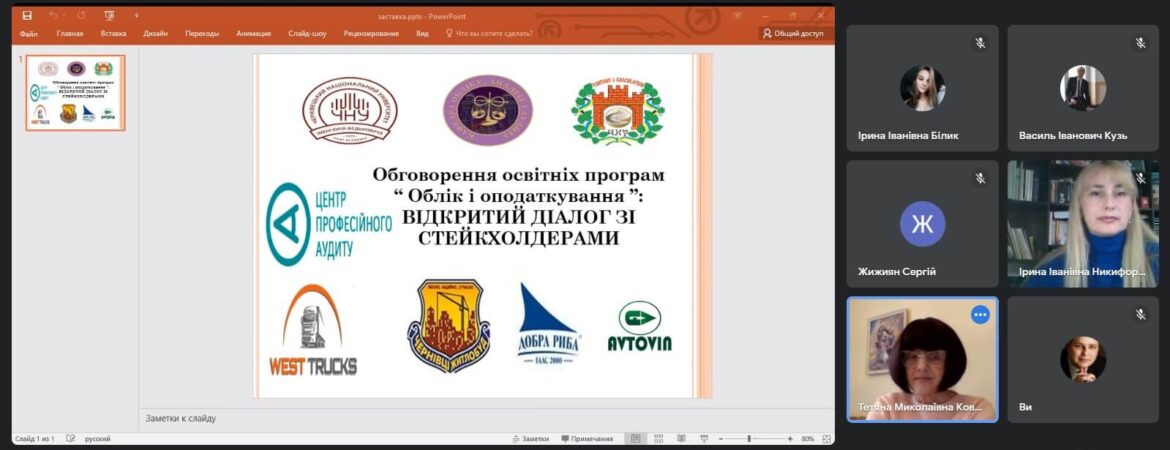Click Ірина Іванівна Никифор video tile
Viewport: 1170px width, 450px height.
pyautogui.click(x=1083, y=224)
